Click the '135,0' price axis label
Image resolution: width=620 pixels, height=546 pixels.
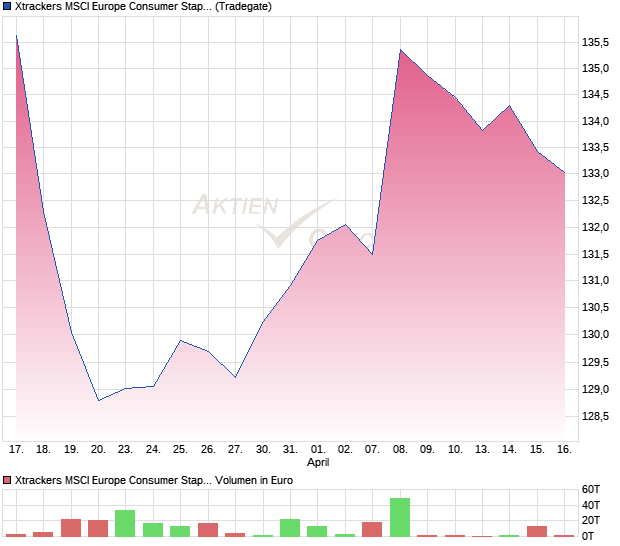click(595, 68)
